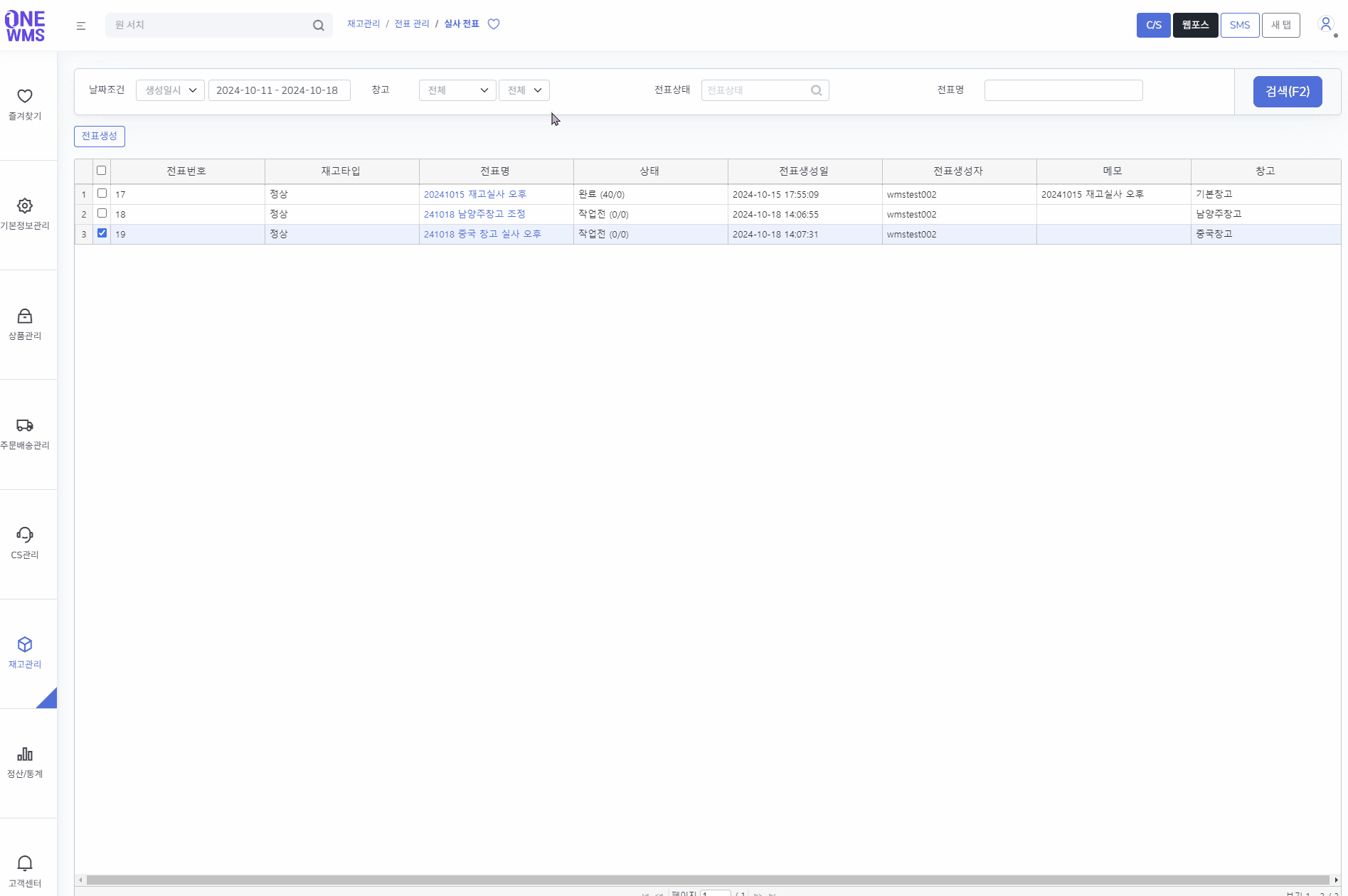
Task: Click the 재고관리 breadcrumb link
Action: pos(363,24)
